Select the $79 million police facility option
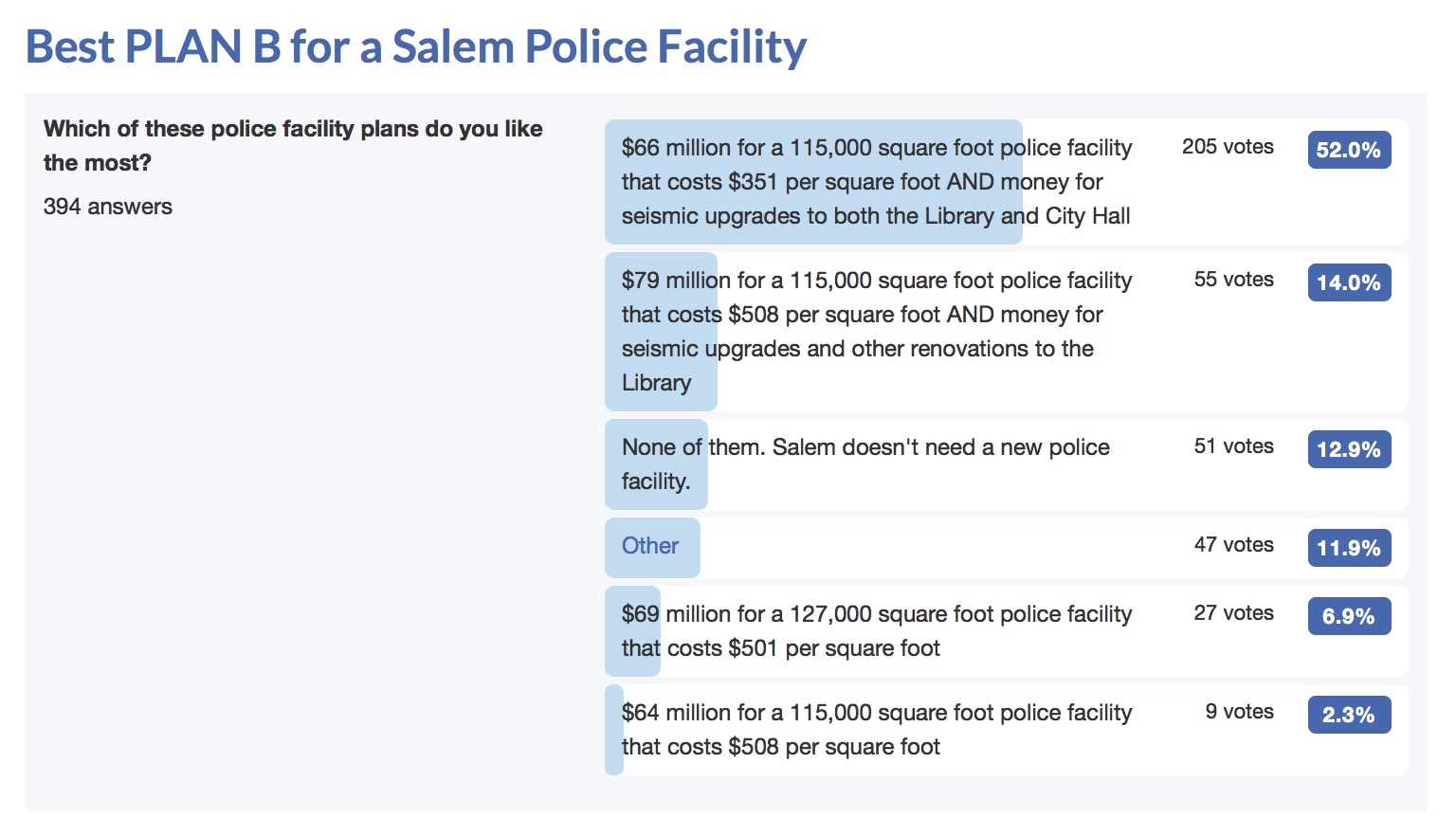1456x836 pixels. 876,332
